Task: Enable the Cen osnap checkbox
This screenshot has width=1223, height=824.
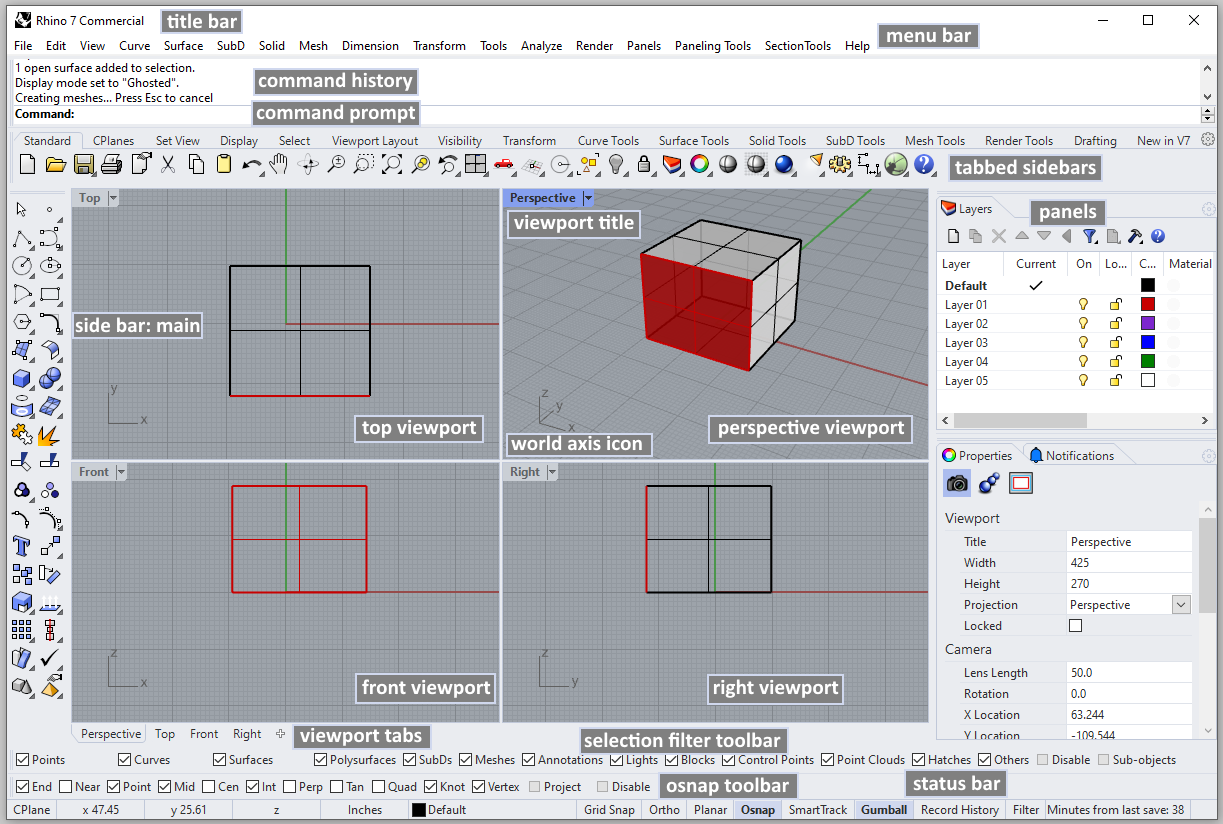Action: pyautogui.click(x=208, y=787)
